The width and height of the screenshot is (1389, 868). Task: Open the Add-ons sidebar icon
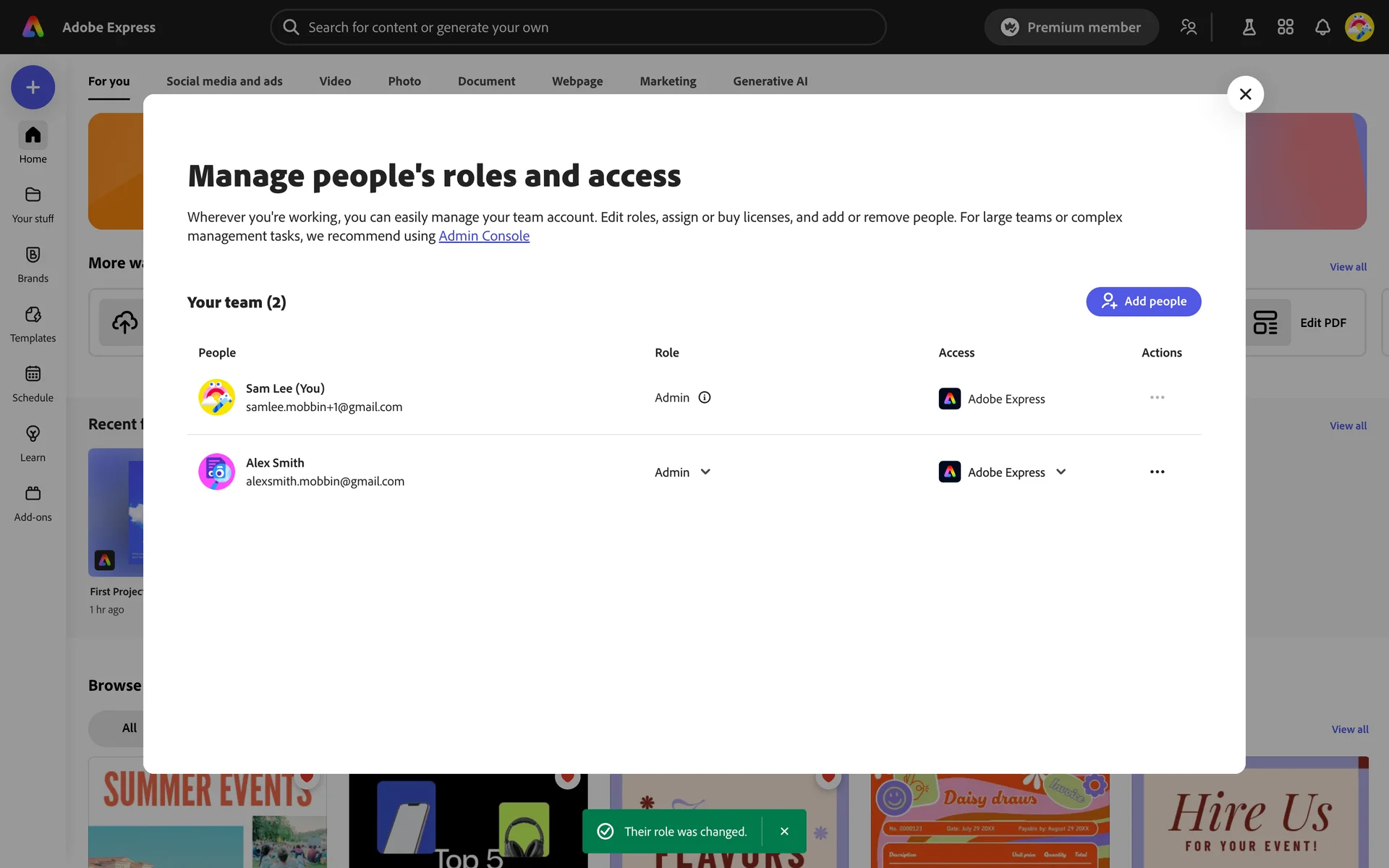(33, 494)
